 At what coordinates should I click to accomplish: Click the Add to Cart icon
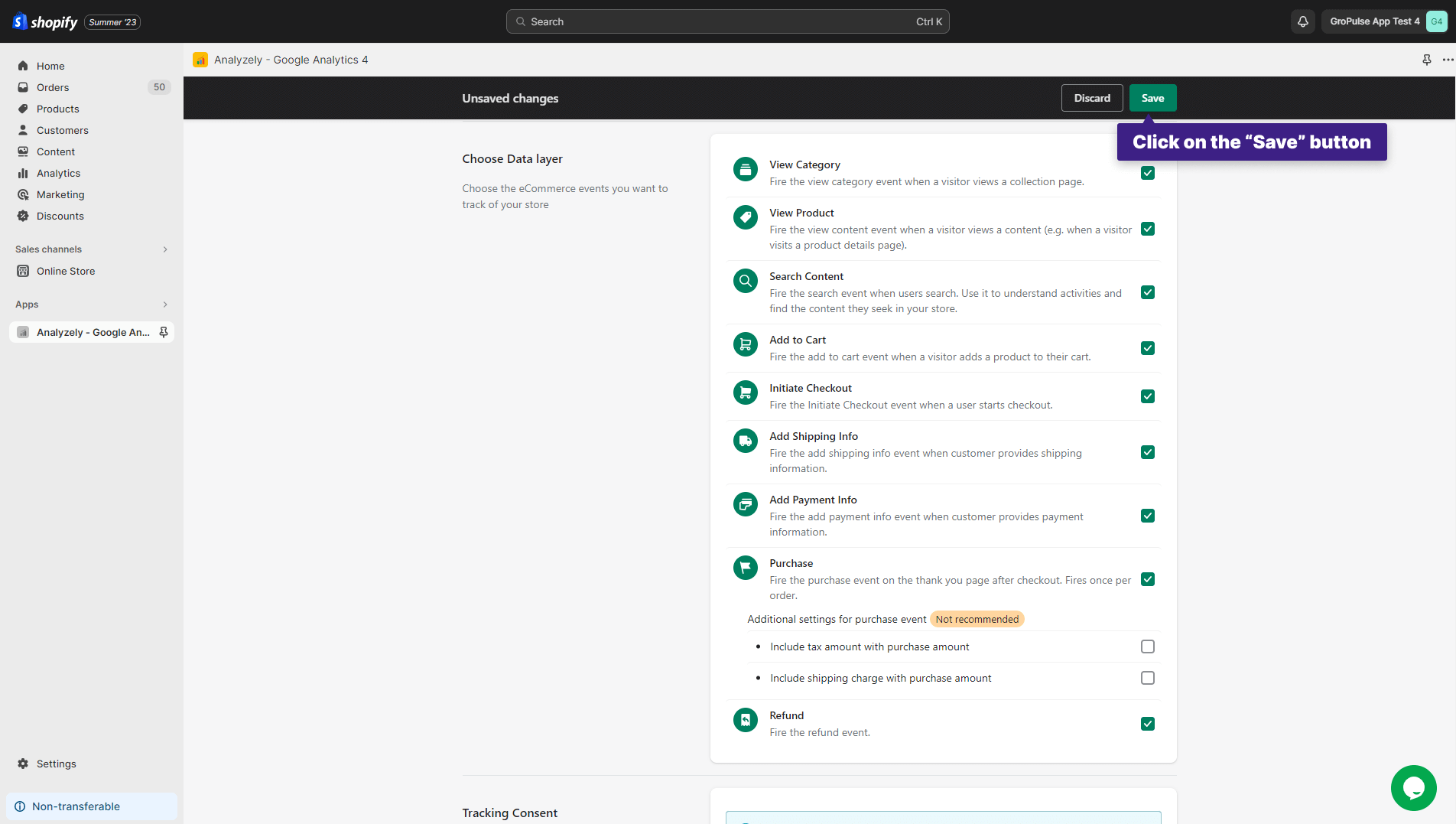745,344
